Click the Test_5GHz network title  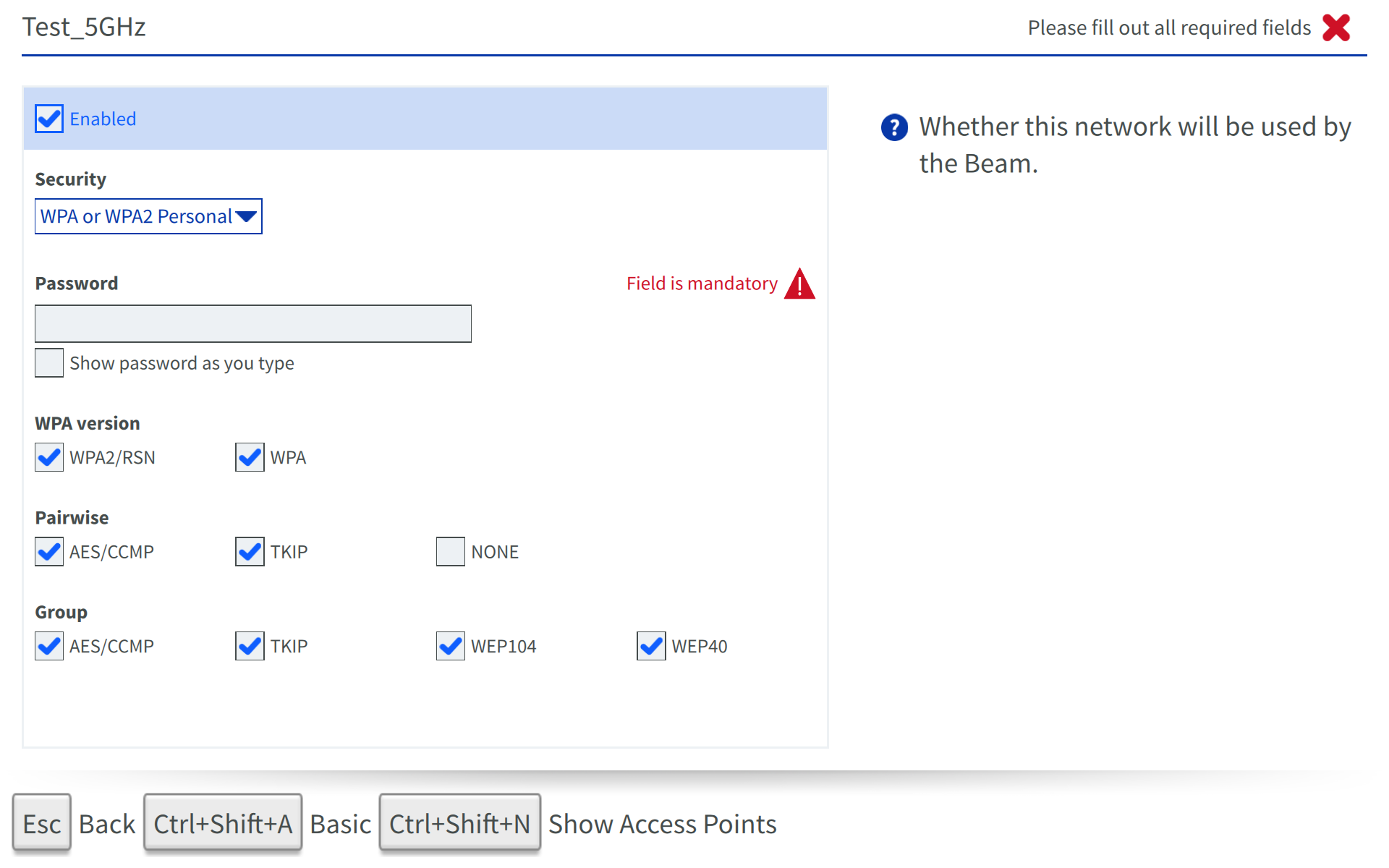coord(84,27)
